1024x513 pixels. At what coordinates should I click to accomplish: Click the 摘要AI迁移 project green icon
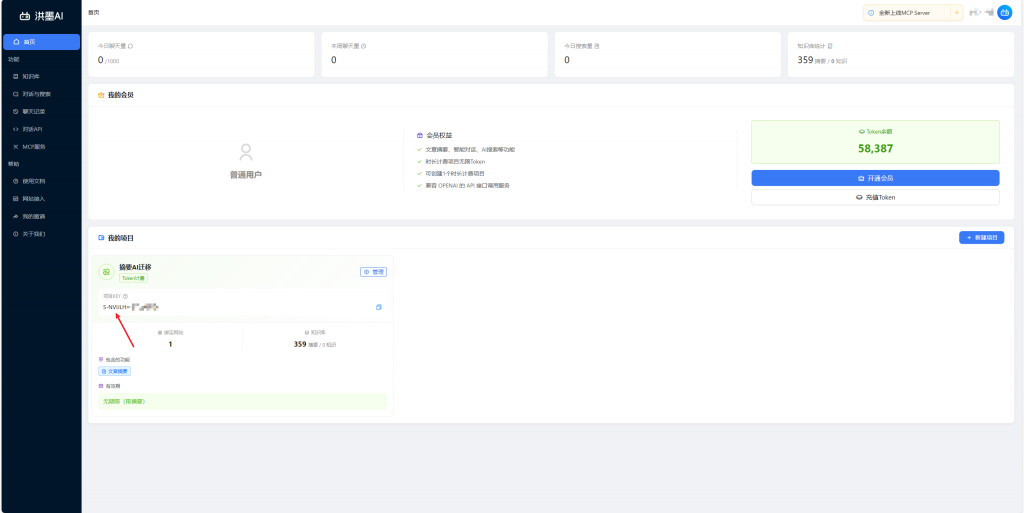(106, 271)
